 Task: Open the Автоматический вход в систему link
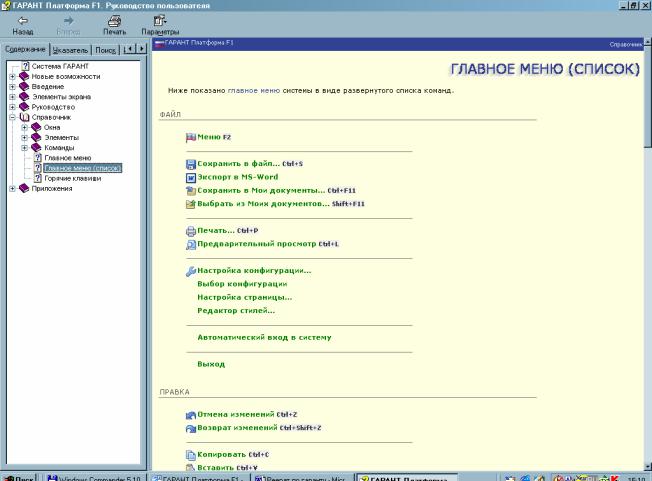[264, 338]
